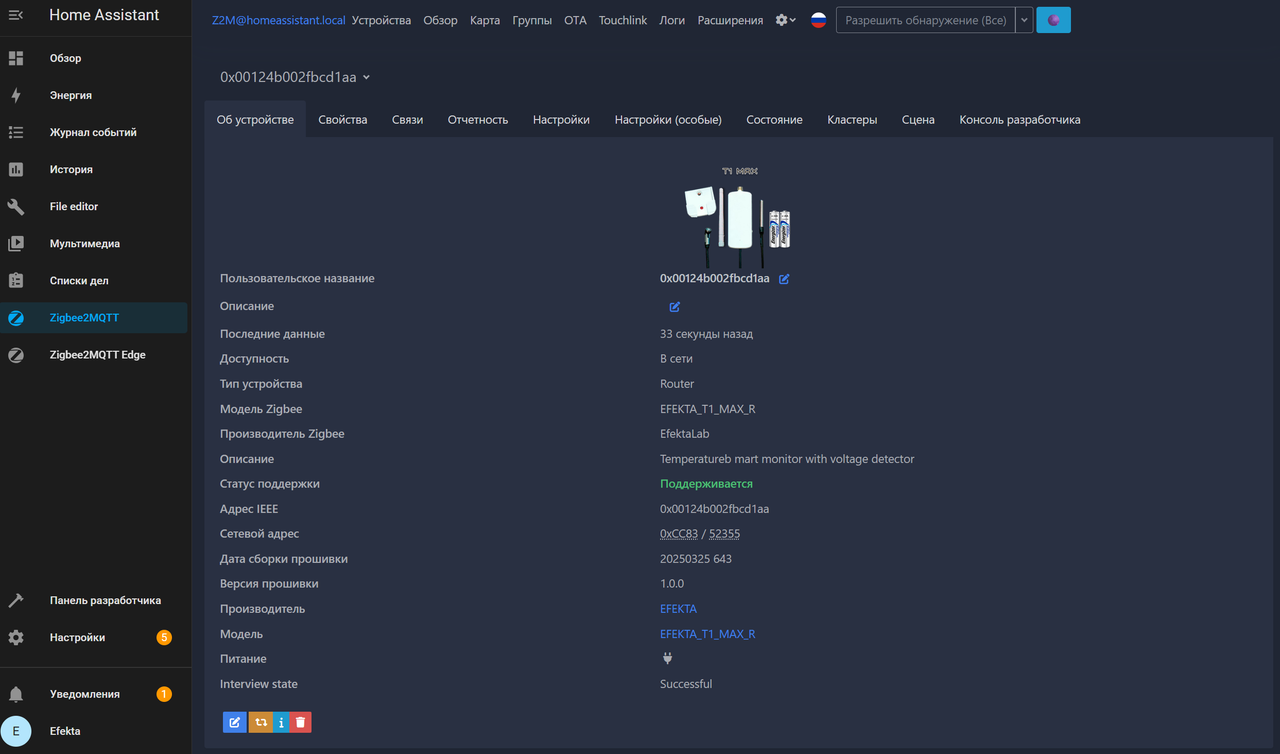Screen dimensions: 1280x754
Task: Open the Логи menu item
Action: click(672, 20)
